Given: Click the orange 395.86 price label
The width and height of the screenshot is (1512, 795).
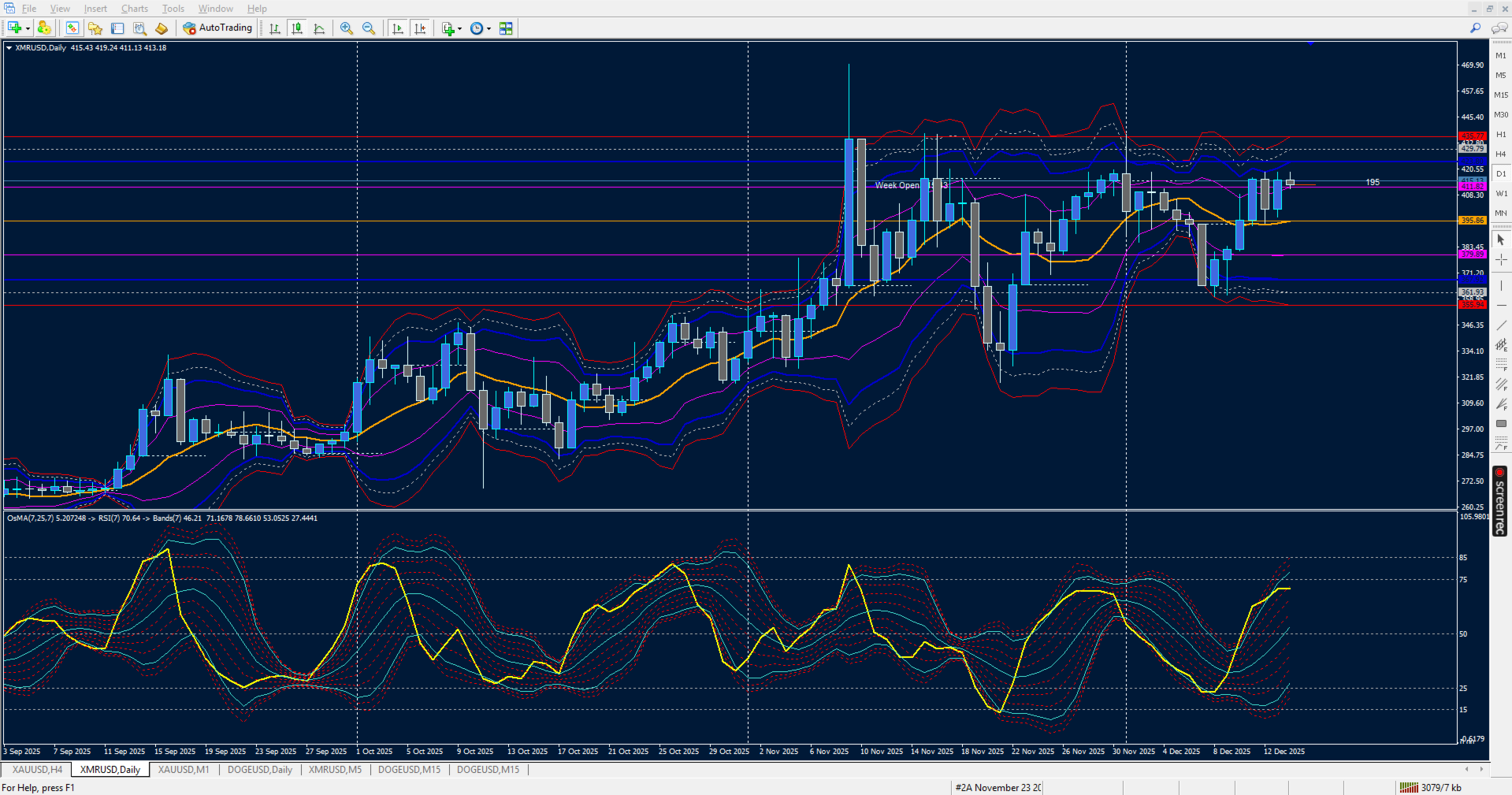Looking at the screenshot, I should [1473, 221].
